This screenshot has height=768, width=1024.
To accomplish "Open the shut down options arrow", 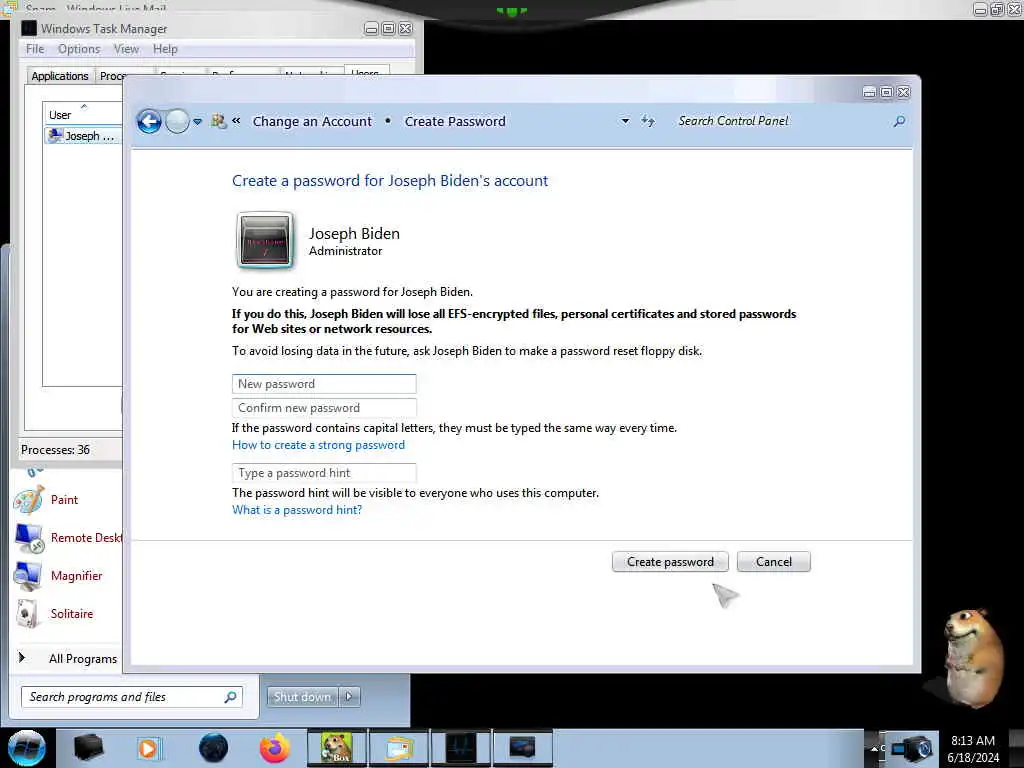I will point(349,697).
